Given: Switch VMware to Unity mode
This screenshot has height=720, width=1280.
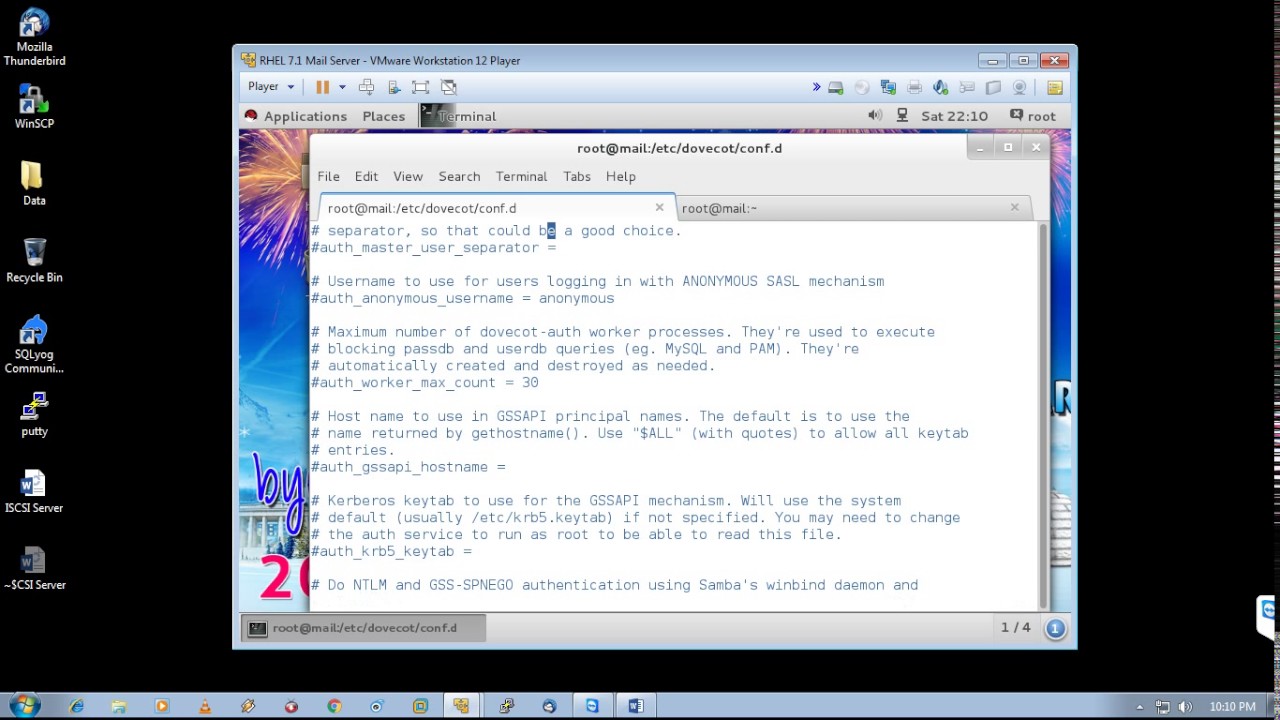Looking at the screenshot, I should (449, 87).
